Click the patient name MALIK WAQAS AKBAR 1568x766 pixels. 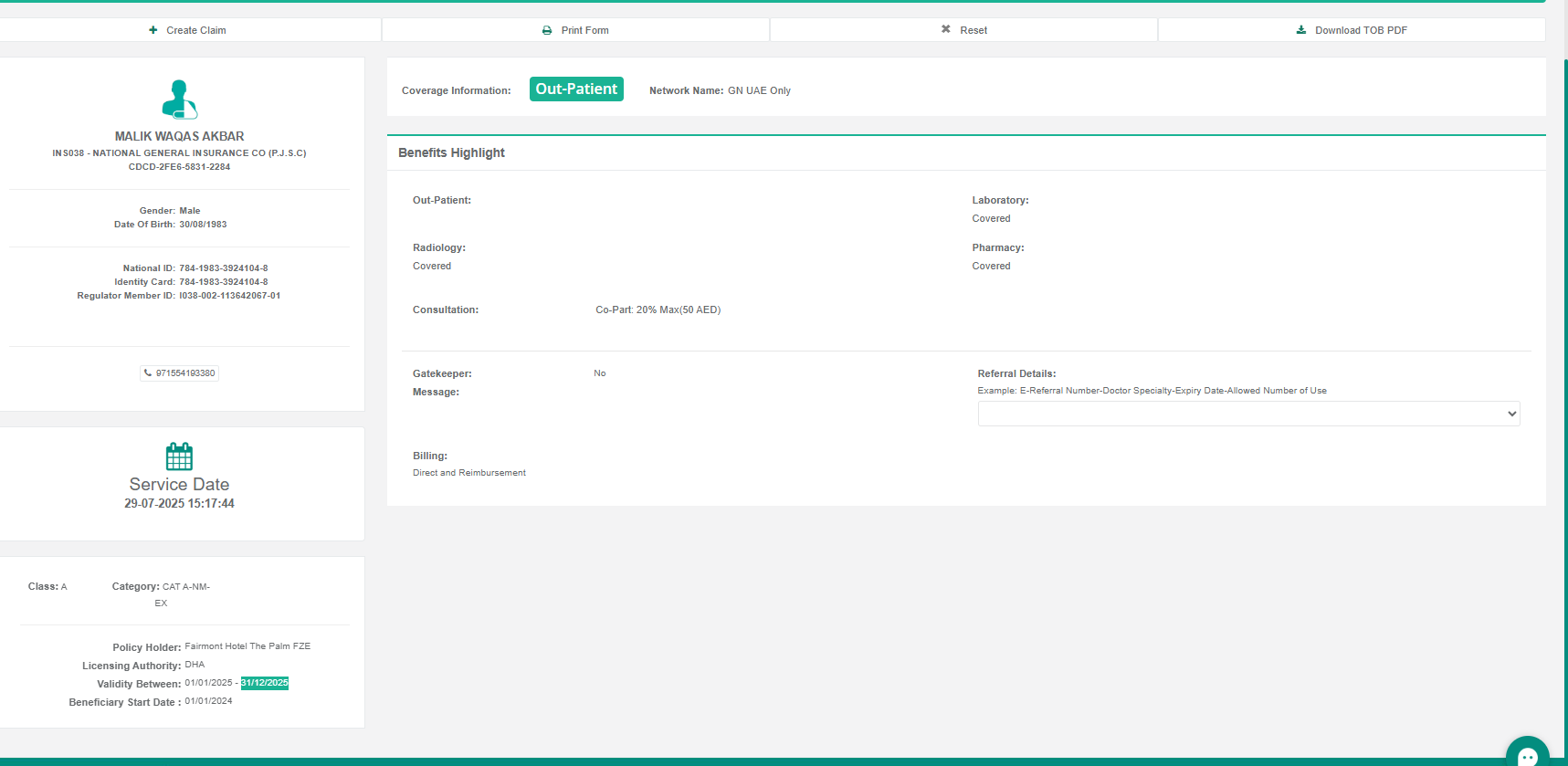click(179, 136)
